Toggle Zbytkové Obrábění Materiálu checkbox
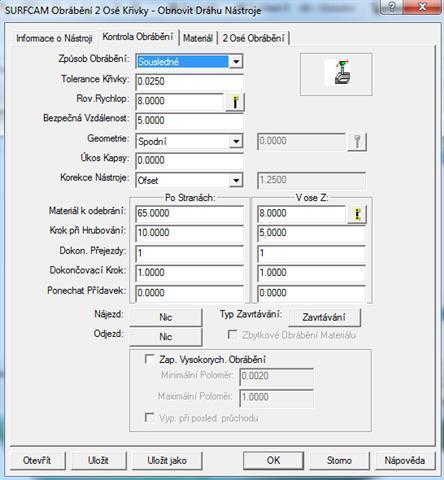This screenshot has height=480, width=444. tap(232, 334)
